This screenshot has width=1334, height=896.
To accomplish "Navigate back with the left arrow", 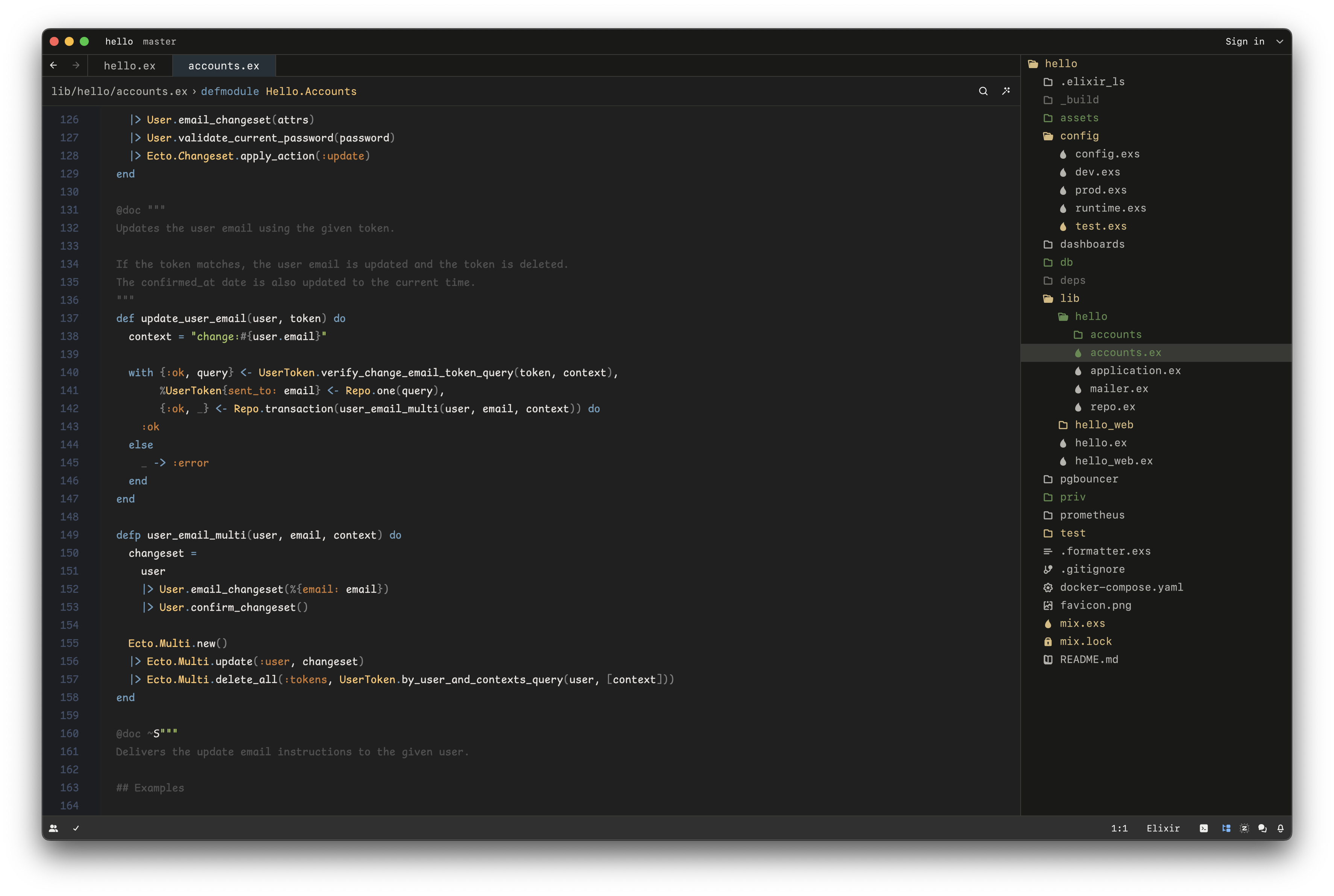I will (54, 65).
